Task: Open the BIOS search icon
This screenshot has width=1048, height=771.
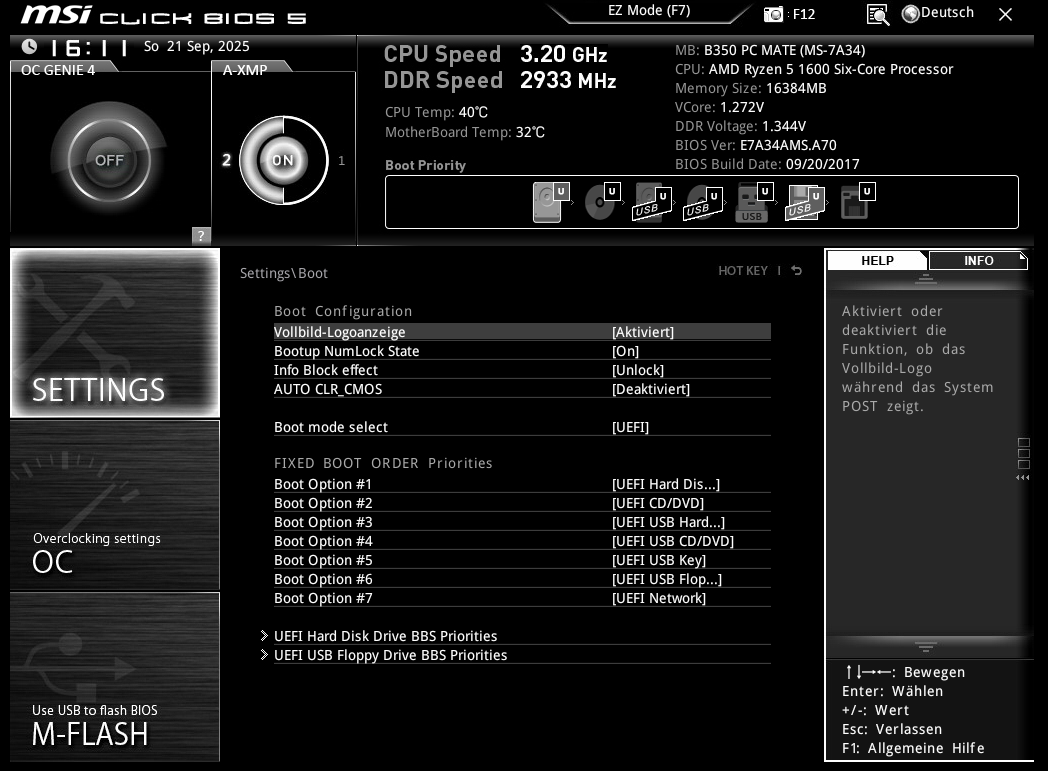Action: (x=877, y=15)
